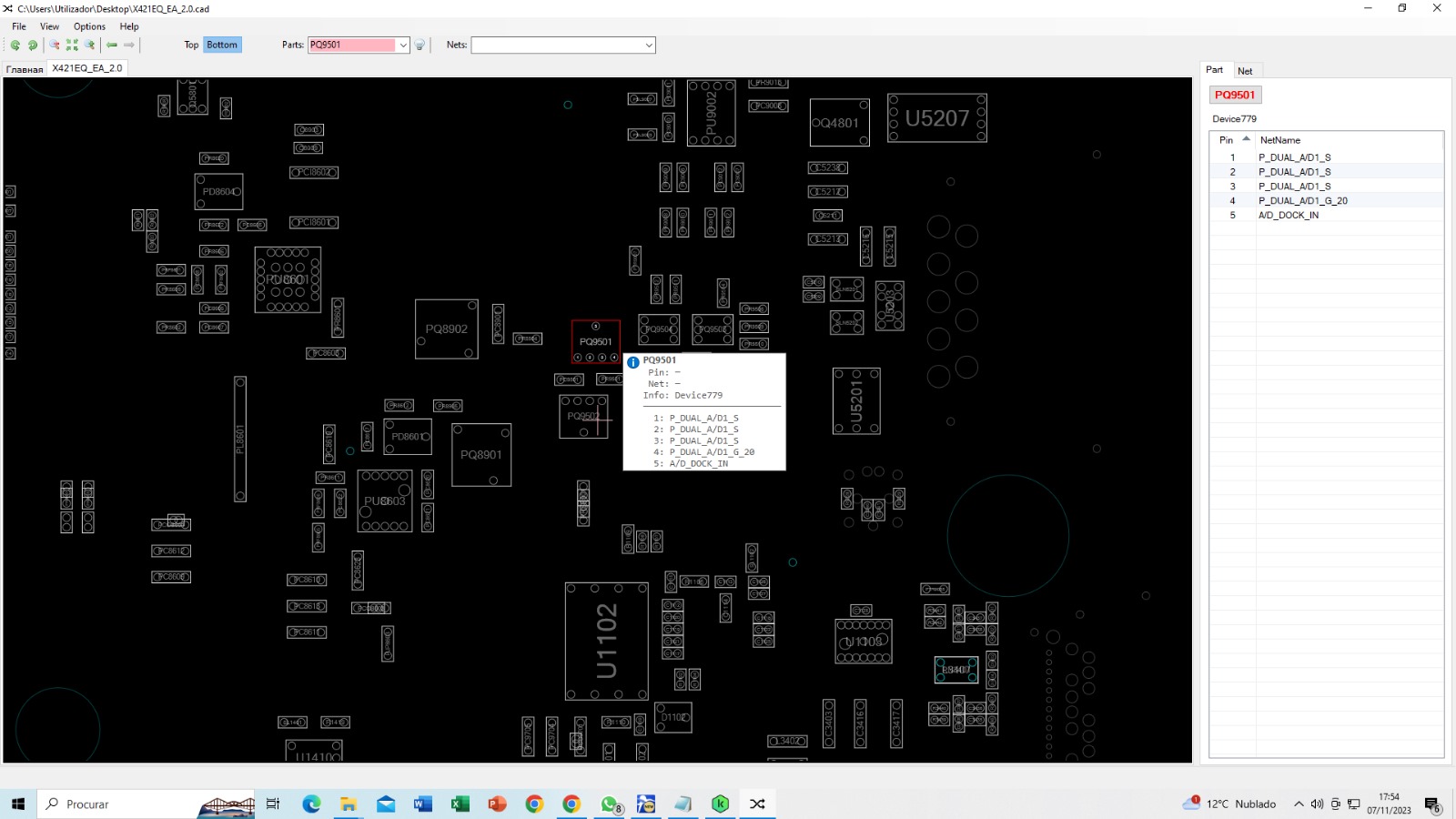Click the fit-to-screen green arrows icon
Viewport: 1456px width, 819px height.
pos(72,45)
